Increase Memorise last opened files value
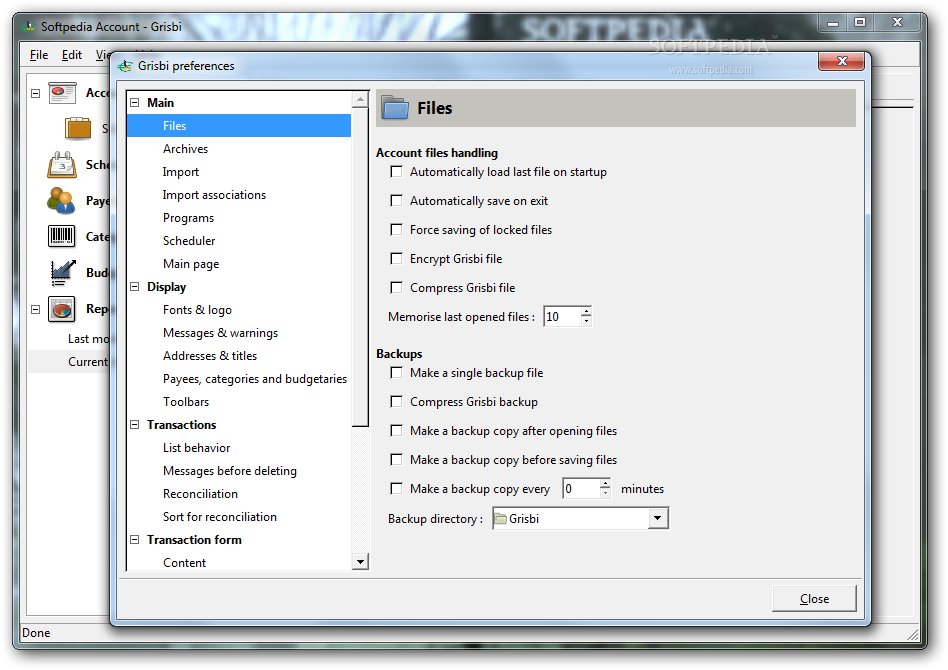This screenshot has width=948, height=670. coord(586,311)
